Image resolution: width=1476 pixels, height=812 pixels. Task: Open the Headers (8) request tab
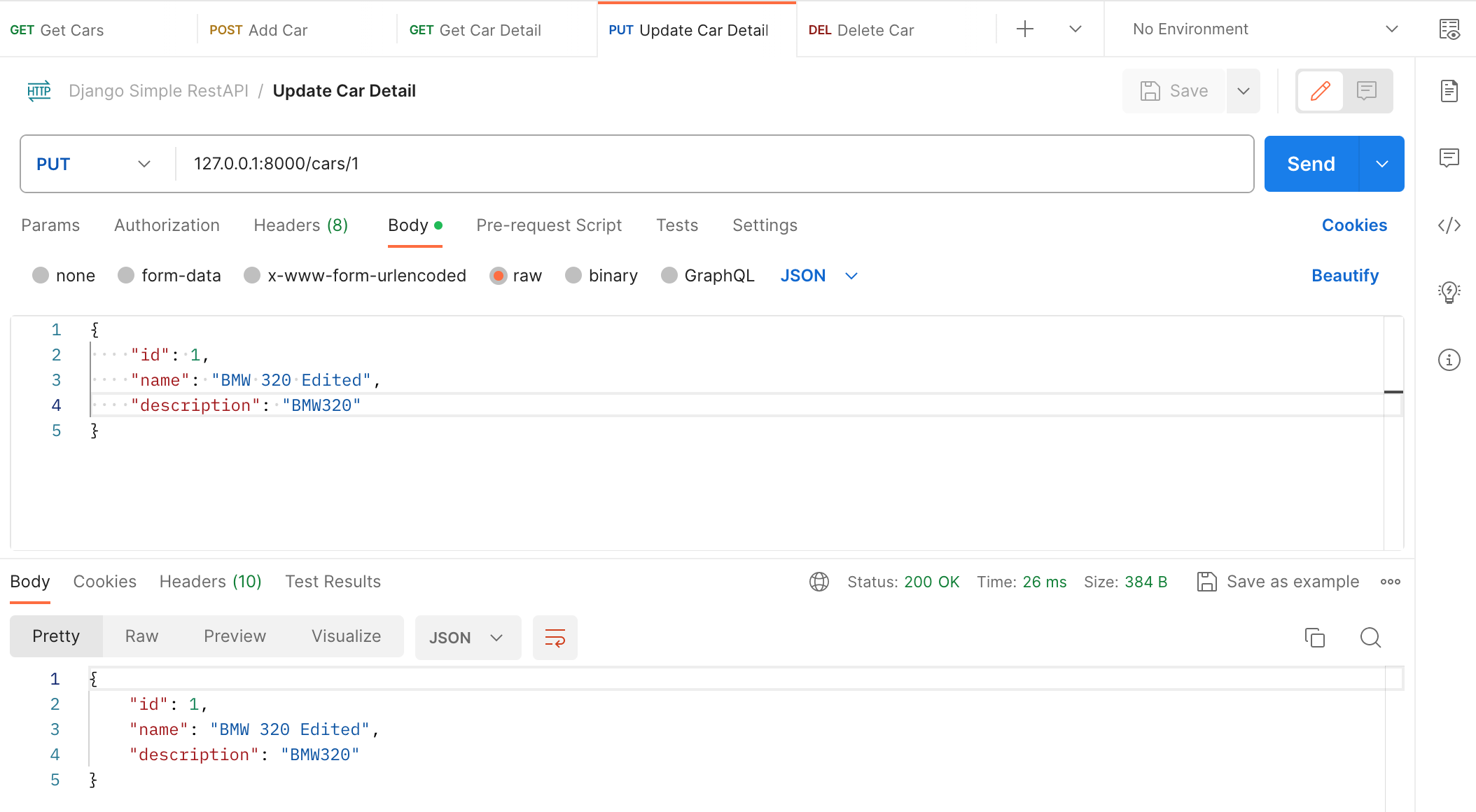pos(300,225)
